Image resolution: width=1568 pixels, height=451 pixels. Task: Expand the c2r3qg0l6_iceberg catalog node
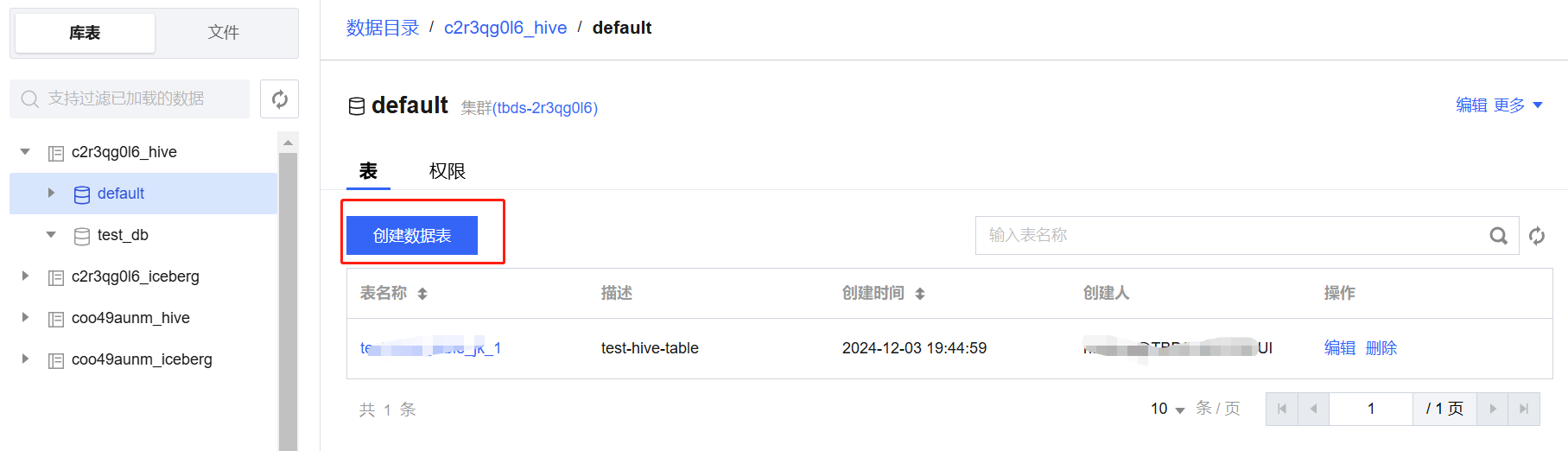point(26,276)
